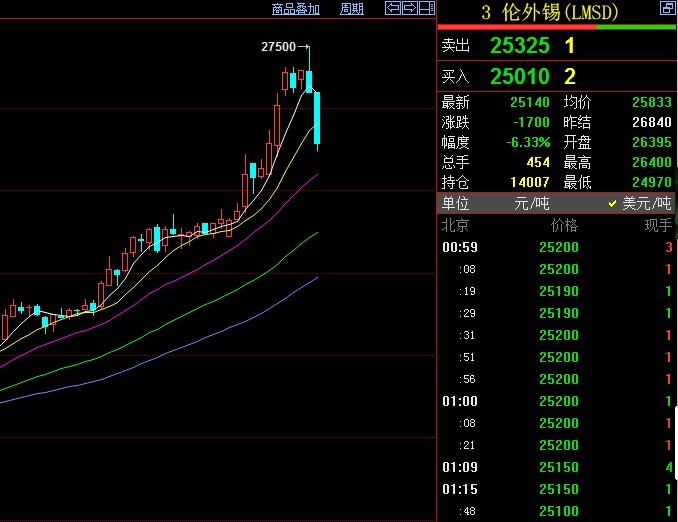The height and width of the screenshot is (522, 678).
Task: Click the 持仓 label
Action: pos(455,183)
